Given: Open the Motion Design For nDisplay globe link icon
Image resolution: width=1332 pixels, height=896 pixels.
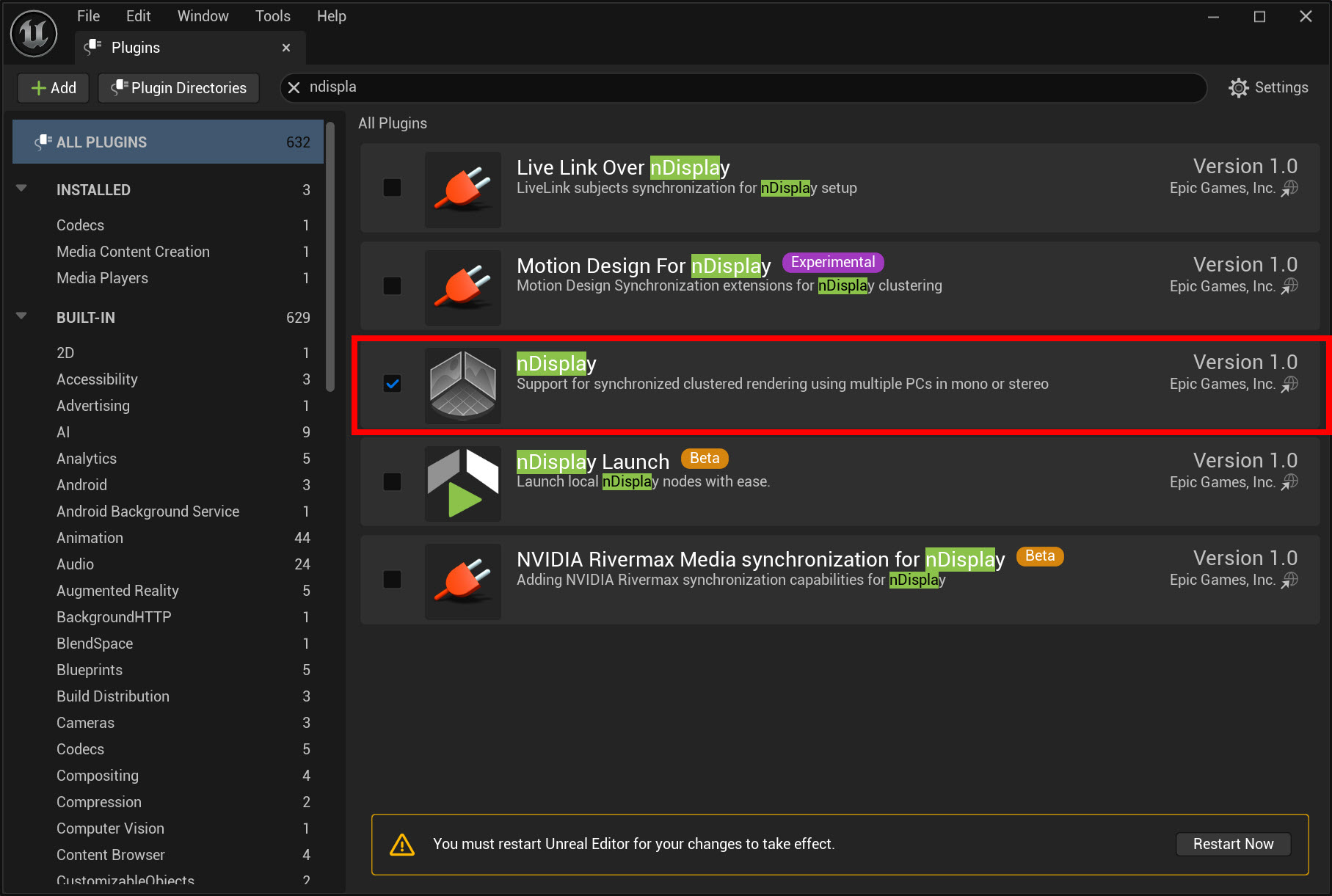Looking at the screenshot, I should [1289, 286].
